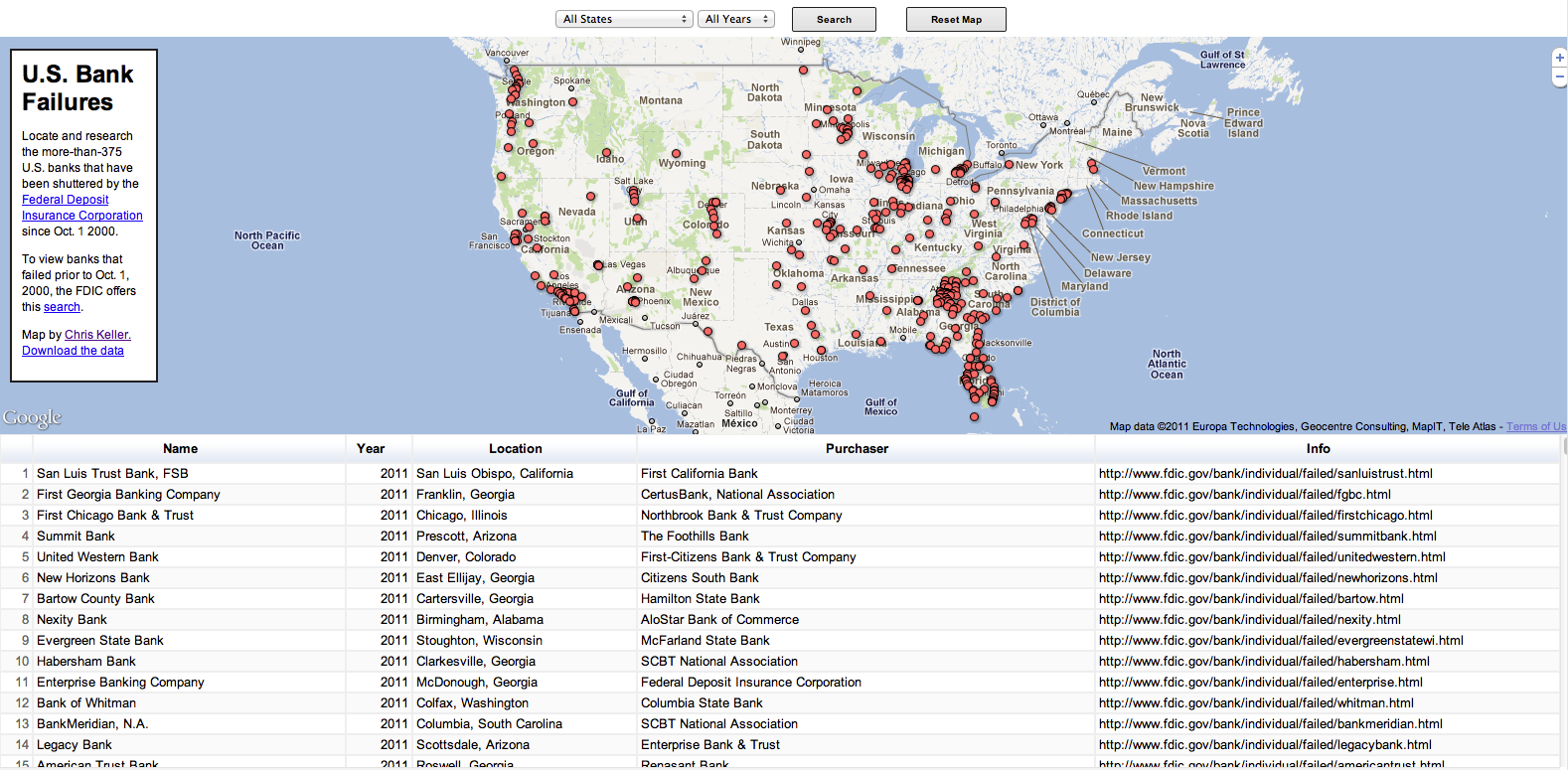Zoom in the map with plus icon
Image resolution: width=1568 pixels, height=770 pixels.
1559,58
